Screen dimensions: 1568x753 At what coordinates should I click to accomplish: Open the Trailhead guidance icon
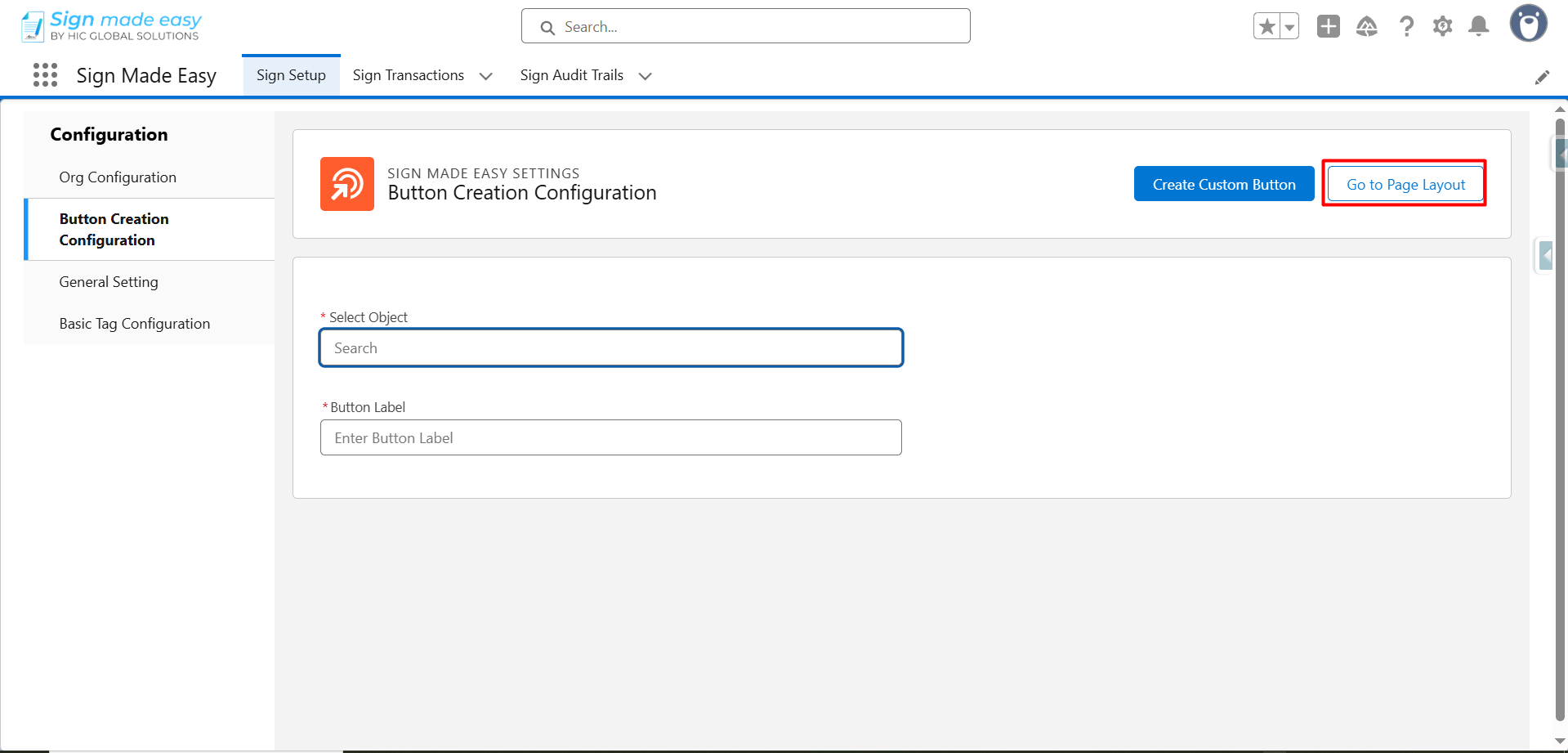click(1366, 27)
